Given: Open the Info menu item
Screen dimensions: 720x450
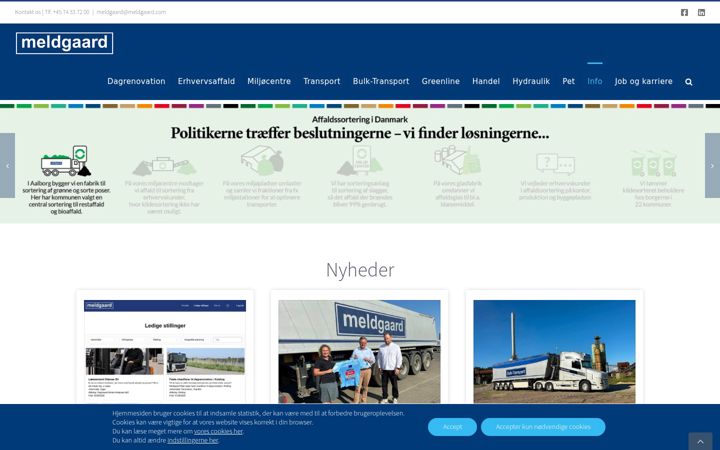Looking at the screenshot, I should [595, 81].
